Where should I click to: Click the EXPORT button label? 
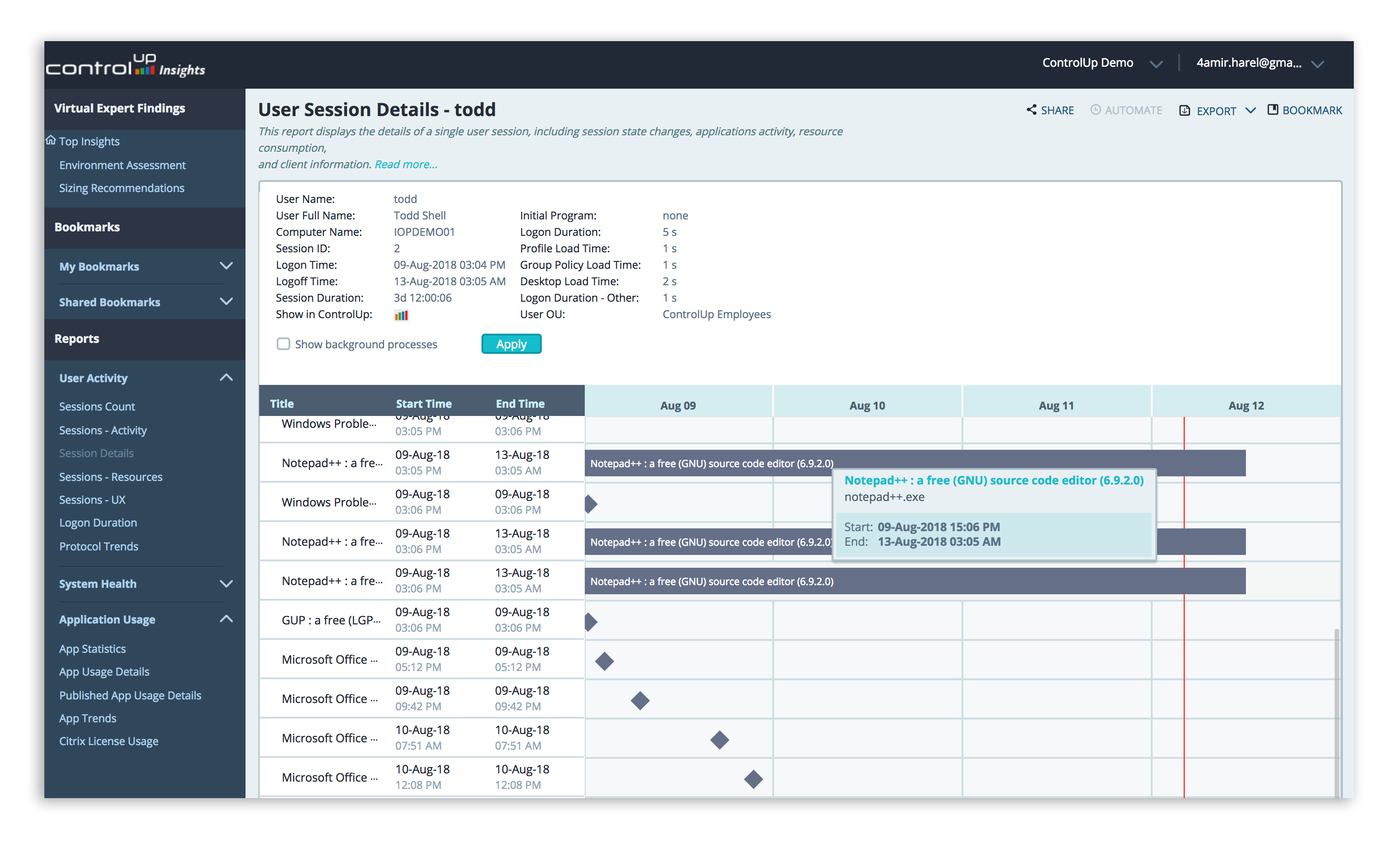click(x=1216, y=111)
